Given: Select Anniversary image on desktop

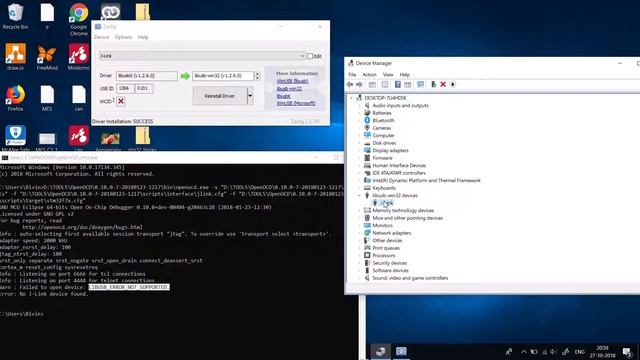Looking at the screenshot, I should pyautogui.click(x=109, y=141).
